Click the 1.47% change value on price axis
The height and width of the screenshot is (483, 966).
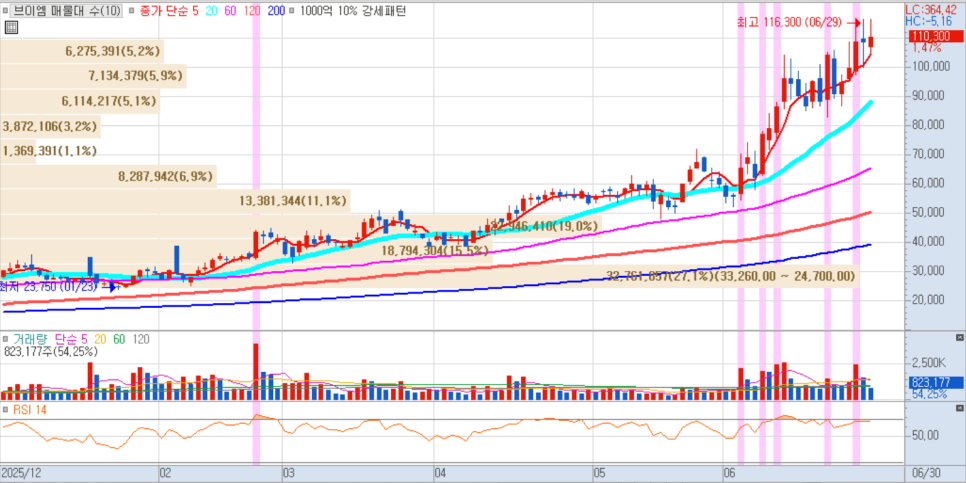point(927,48)
